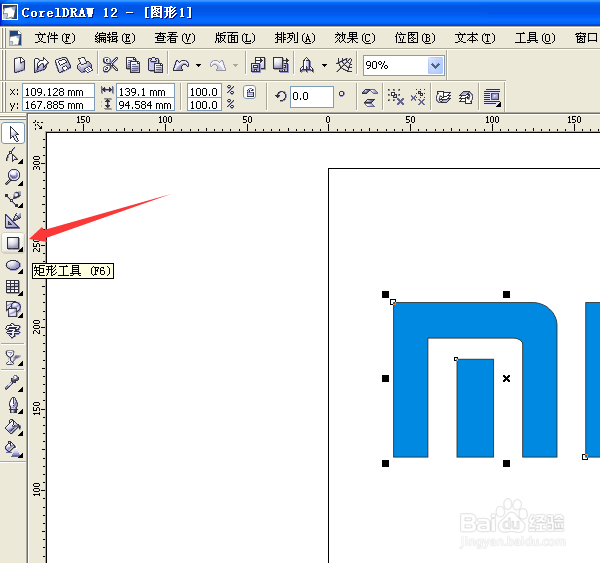Click the Ungroup all icon

(x=418, y=97)
